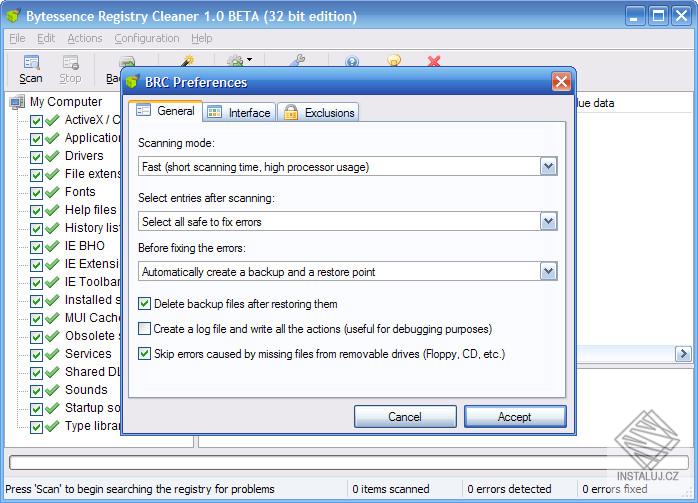Minimize the Bytessence Registry Cleaner window

click(634, 16)
